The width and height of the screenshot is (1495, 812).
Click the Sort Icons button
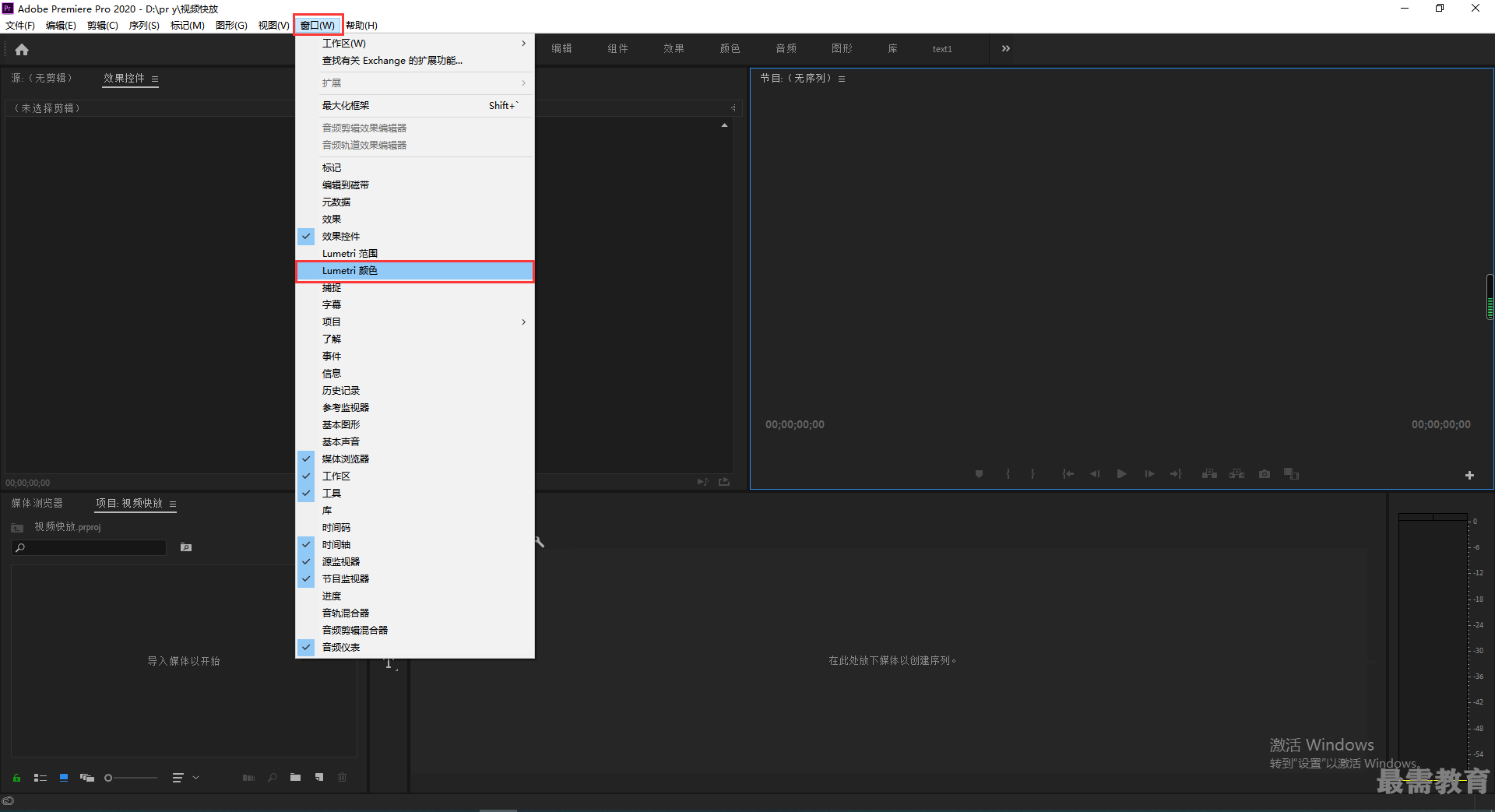click(178, 777)
